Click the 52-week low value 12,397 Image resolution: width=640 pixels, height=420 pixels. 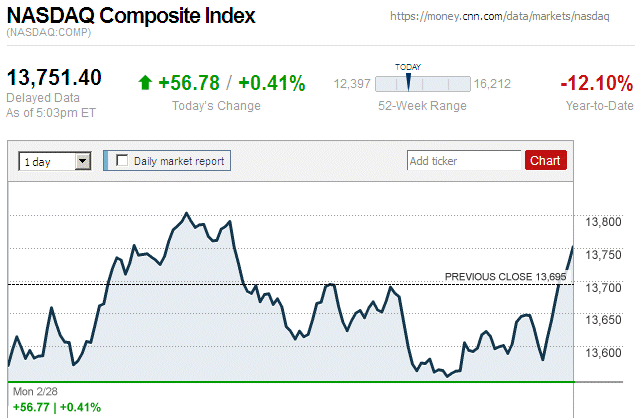click(352, 84)
